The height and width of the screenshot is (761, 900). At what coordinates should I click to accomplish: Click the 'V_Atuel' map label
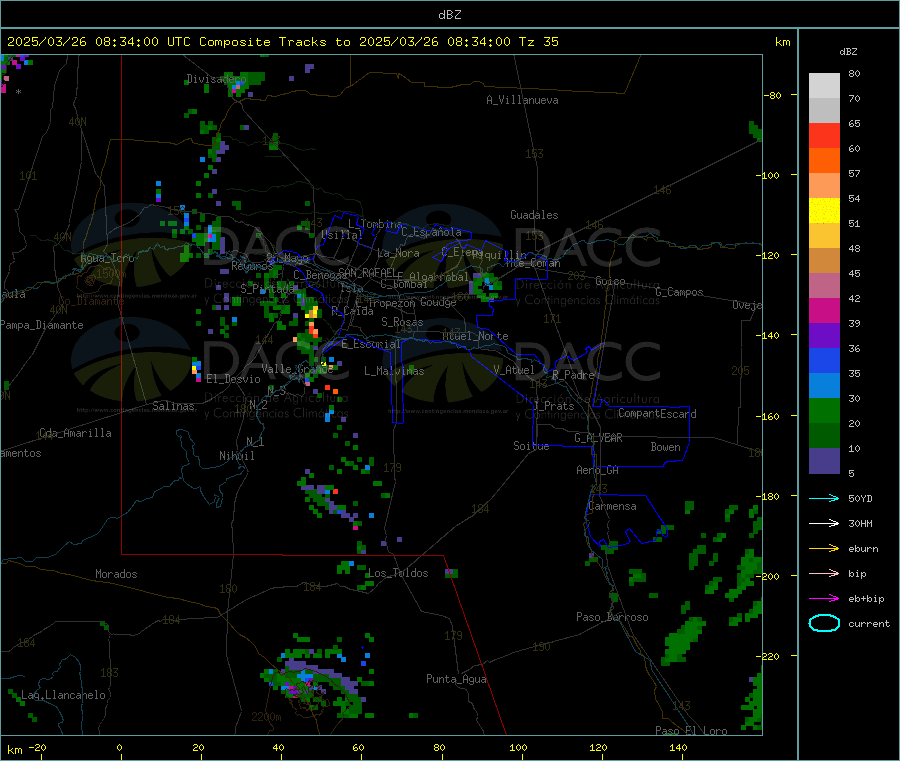[514, 370]
